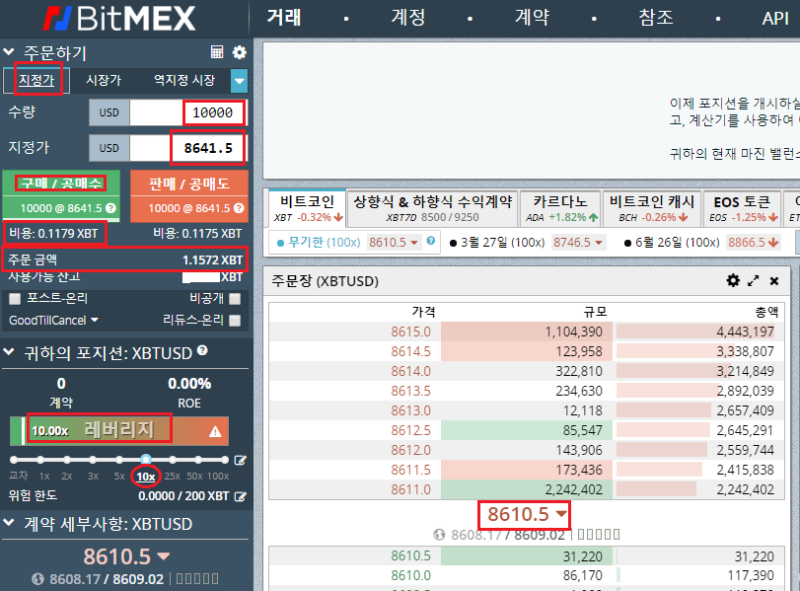The height and width of the screenshot is (591, 800).
Task: Edit leverage with pencil icon beside slider
Action: pyautogui.click(x=240, y=460)
